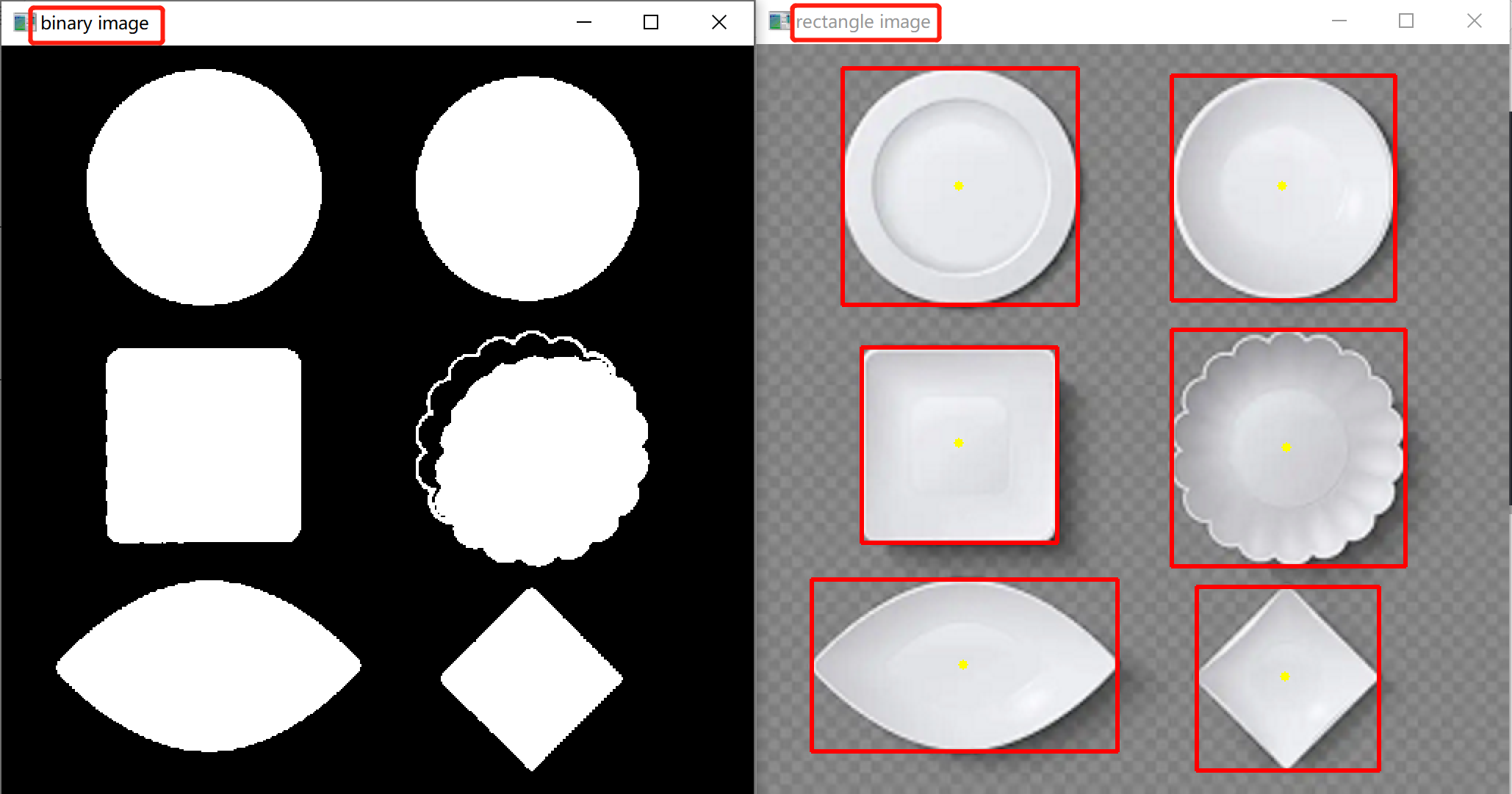The width and height of the screenshot is (1512, 794).
Task: Click the white eye-shaped plate silhouette
Action: pos(208,668)
